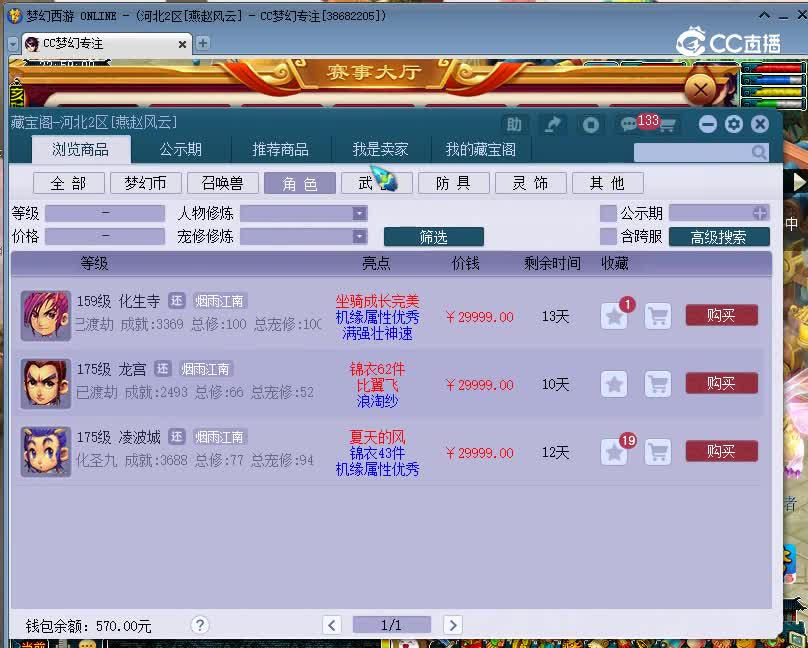Favorite the 175级 龙宫 listing star
Screen dimensions: 808x648
tap(614, 384)
